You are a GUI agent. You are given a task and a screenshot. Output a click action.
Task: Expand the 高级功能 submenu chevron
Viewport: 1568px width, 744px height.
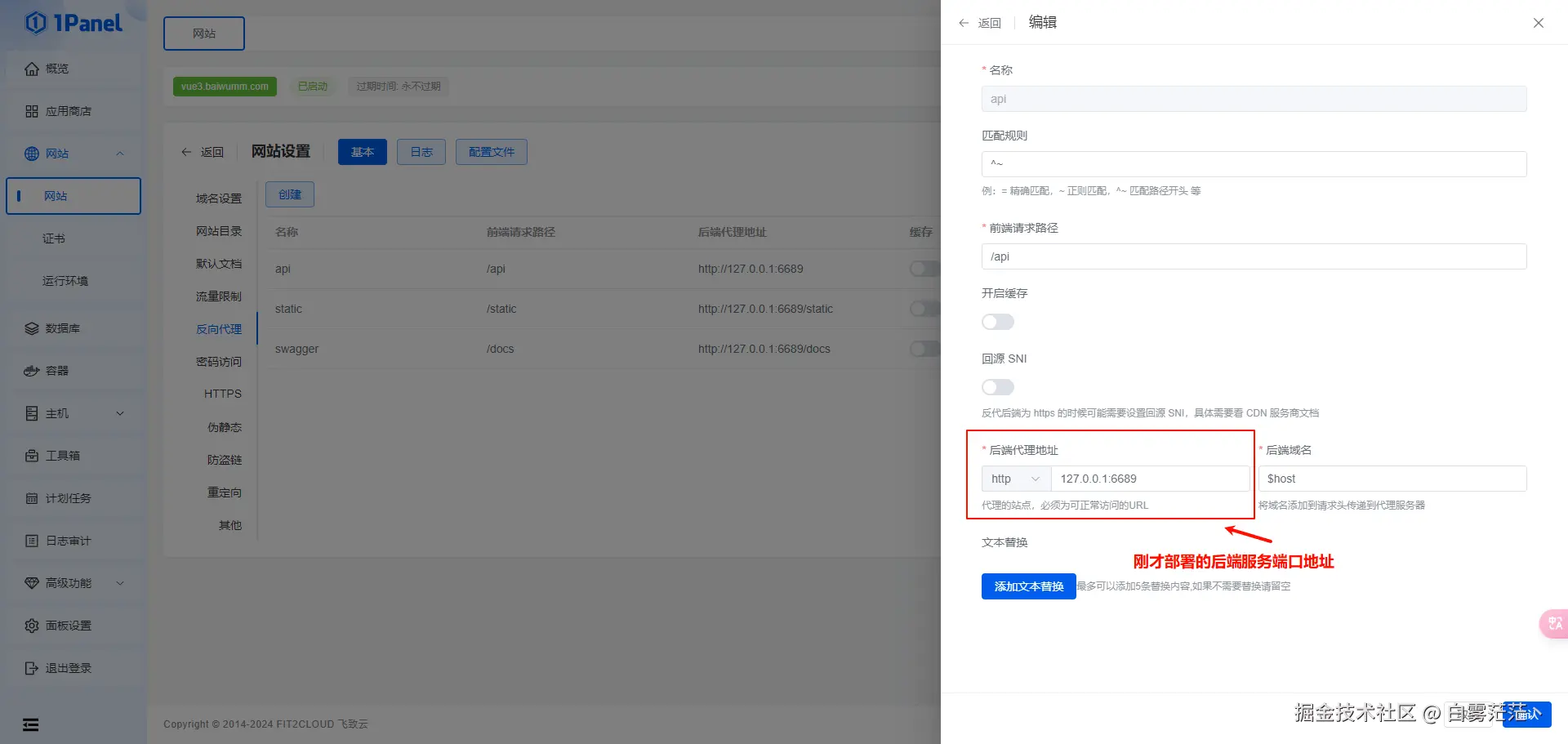pos(120,583)
